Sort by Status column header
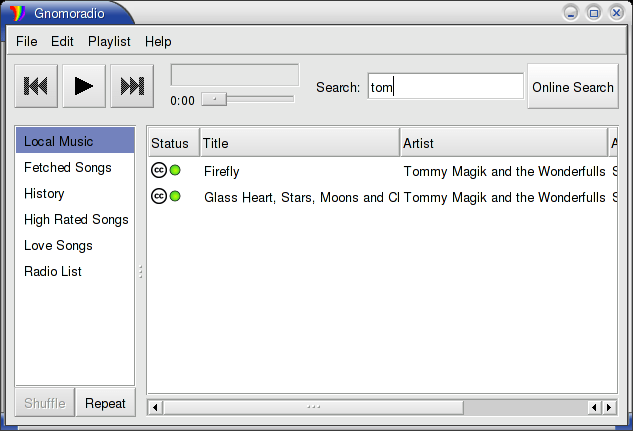This screenshot has height=431, width=633. 173,144
